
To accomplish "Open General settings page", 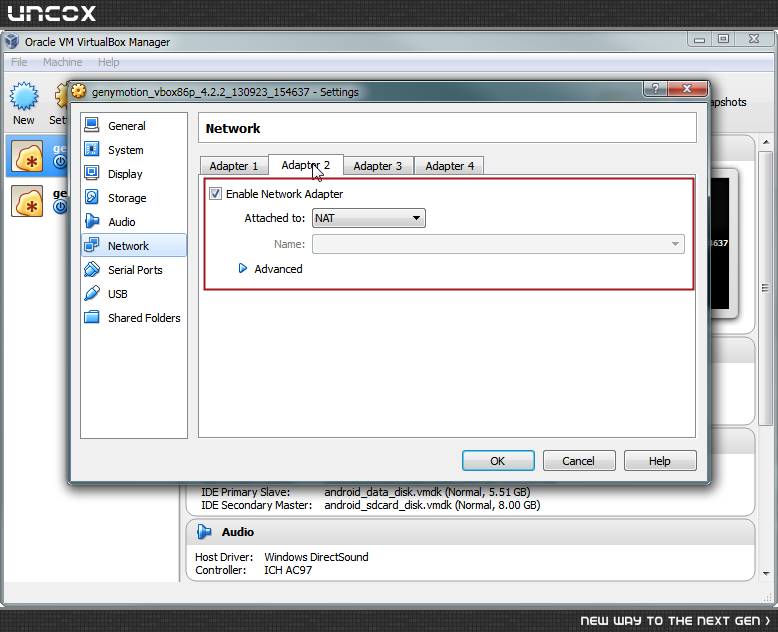I will [133, 126].
